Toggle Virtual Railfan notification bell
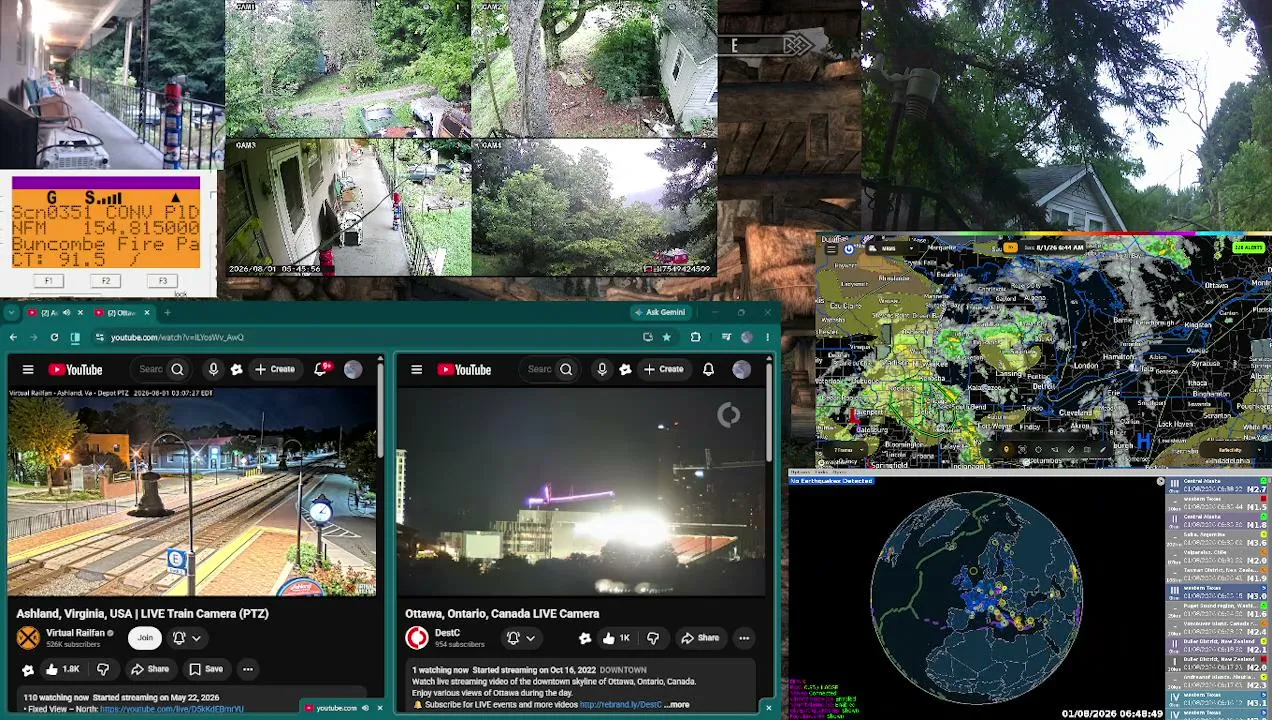Viewport: 1272px width, 720px height. pyautogui.click(x=179, y=637)
